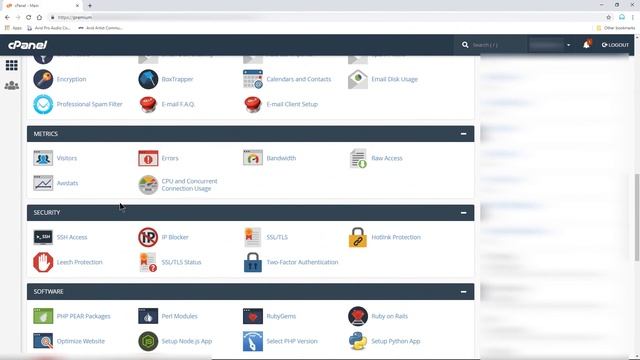Click the browser home button
640x360 pixels.
click(39, 18)
